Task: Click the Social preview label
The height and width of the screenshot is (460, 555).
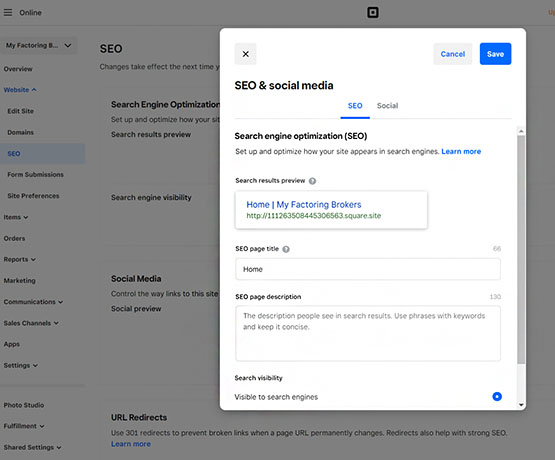Action: point(136,309)
